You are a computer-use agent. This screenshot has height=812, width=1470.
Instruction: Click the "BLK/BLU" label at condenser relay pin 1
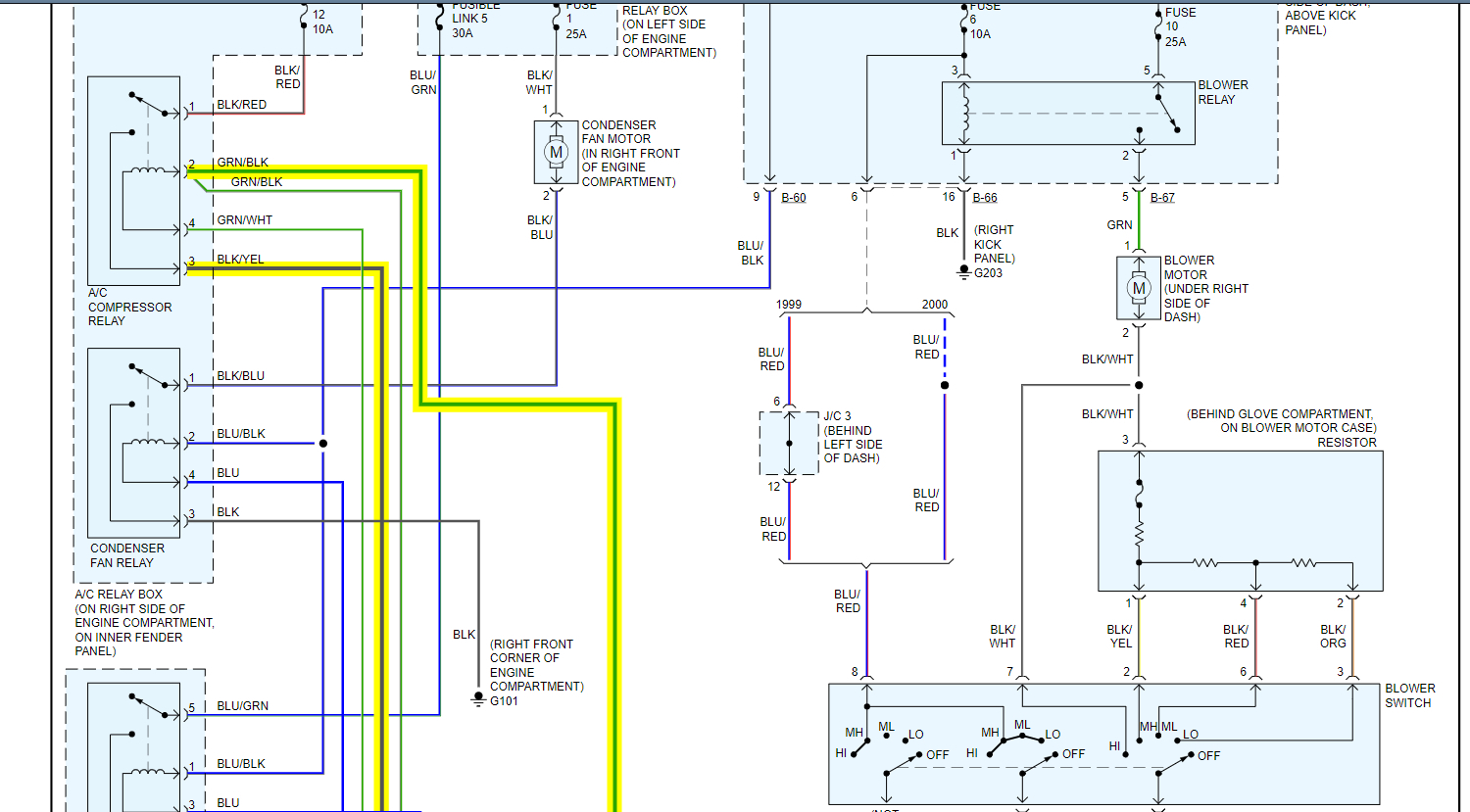[240, 376]
